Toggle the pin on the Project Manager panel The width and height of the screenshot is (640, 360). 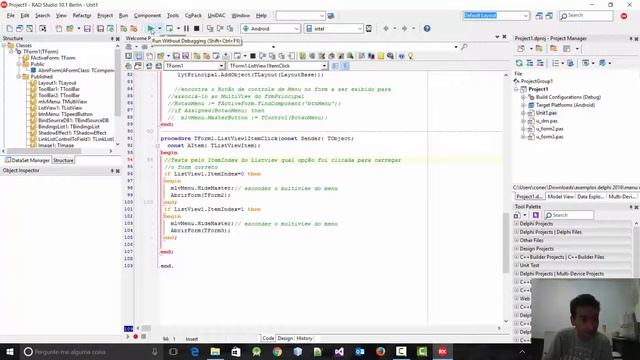(631, 38)
